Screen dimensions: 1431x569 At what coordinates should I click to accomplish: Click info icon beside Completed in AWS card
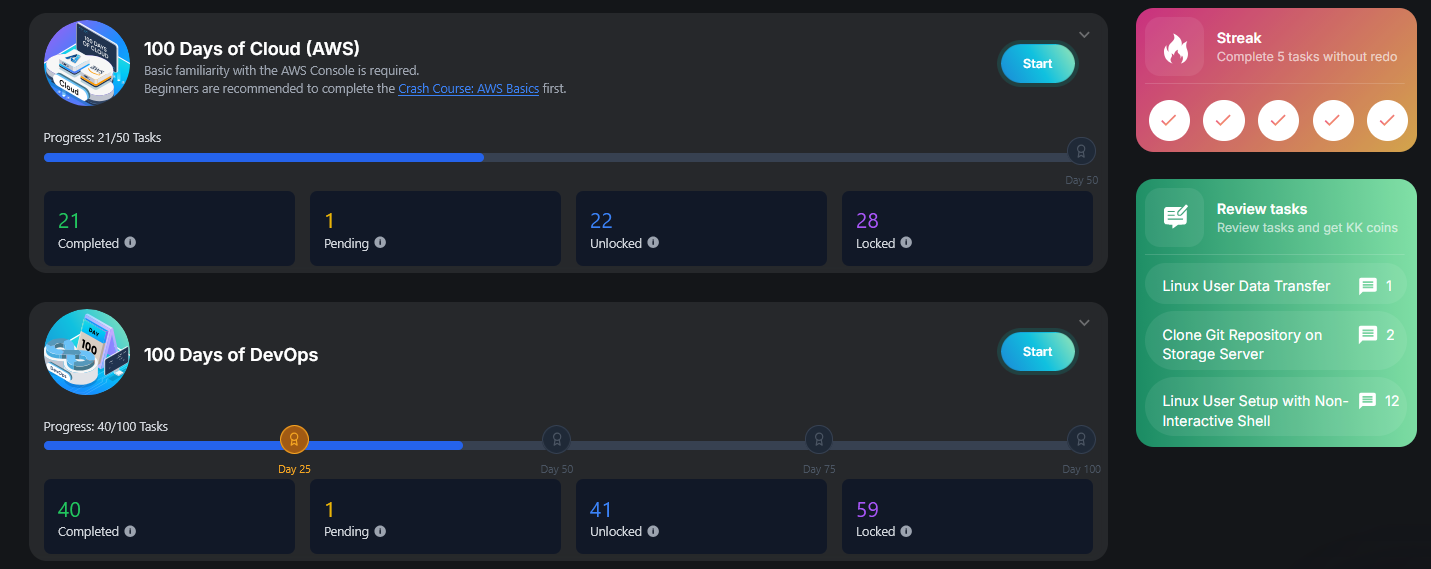click(130, 243)
